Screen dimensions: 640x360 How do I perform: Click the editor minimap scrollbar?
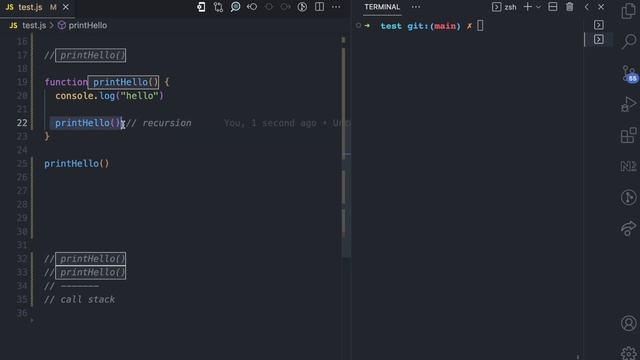[x=345, y=146]
